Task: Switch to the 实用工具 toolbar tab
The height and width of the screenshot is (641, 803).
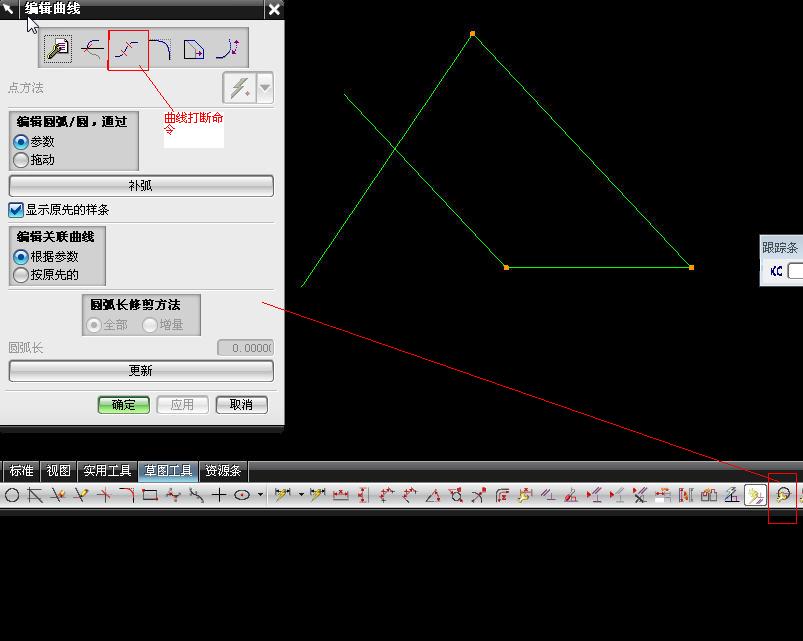Action: (x=107, y=471)
